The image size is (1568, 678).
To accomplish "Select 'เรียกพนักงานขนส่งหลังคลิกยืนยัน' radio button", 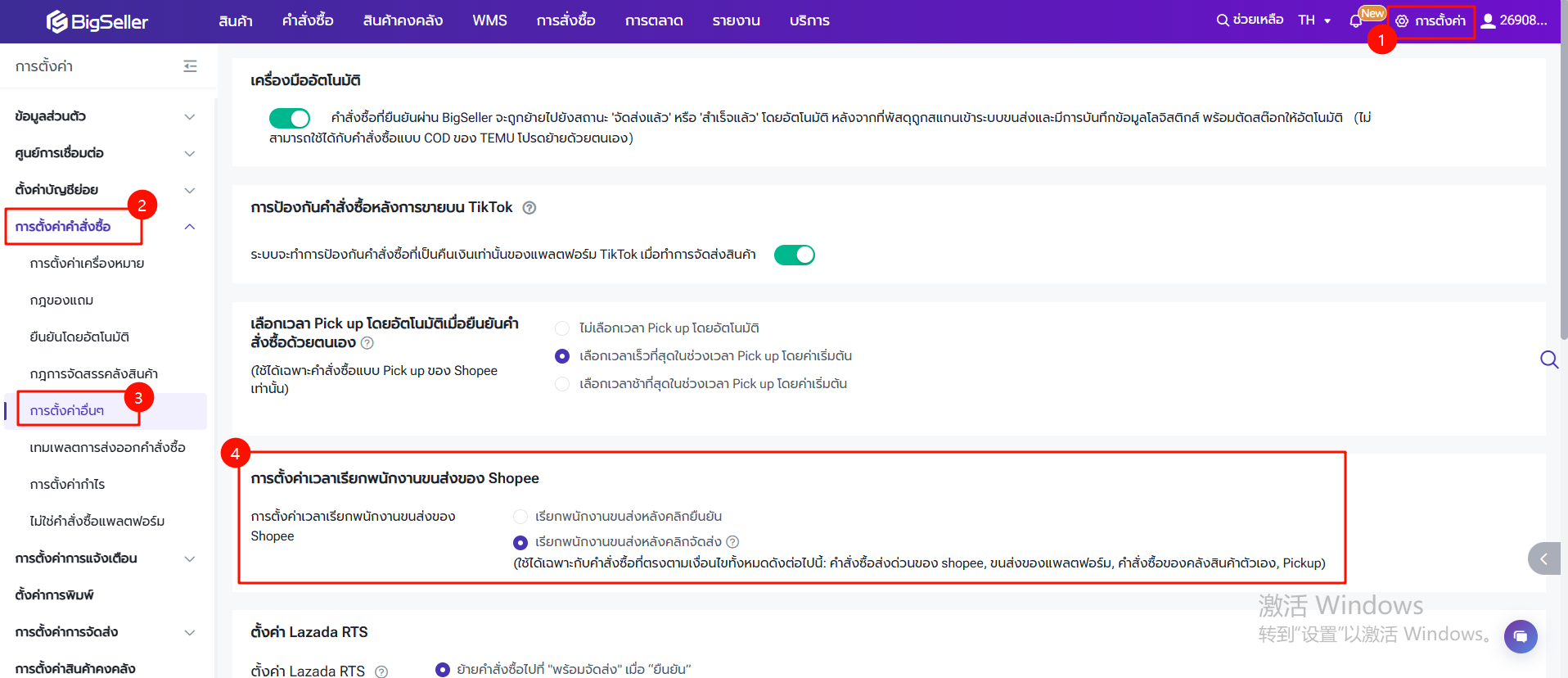I will 520,517.
